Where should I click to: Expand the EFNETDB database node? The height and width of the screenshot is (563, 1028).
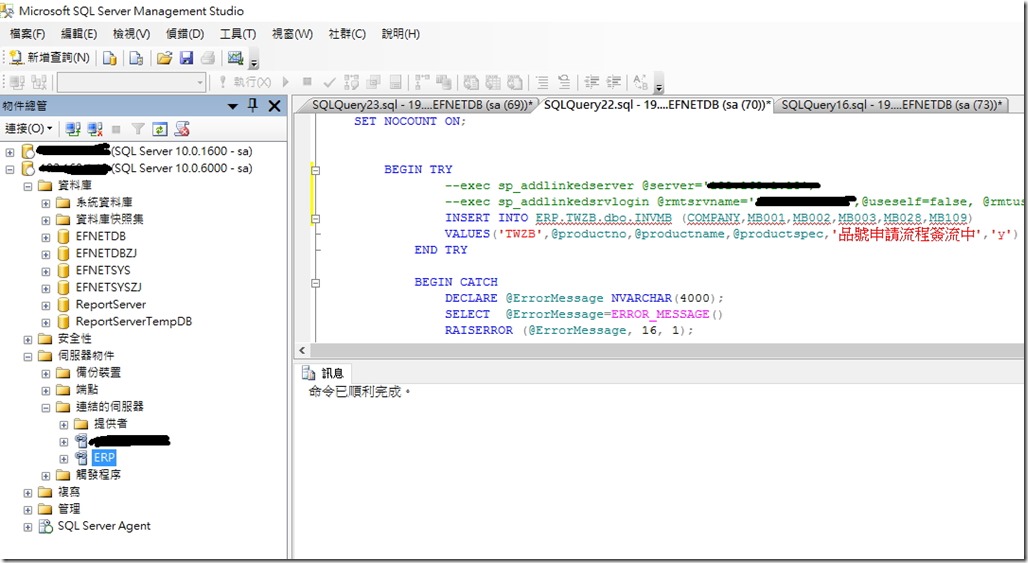[x=45, y=237]
